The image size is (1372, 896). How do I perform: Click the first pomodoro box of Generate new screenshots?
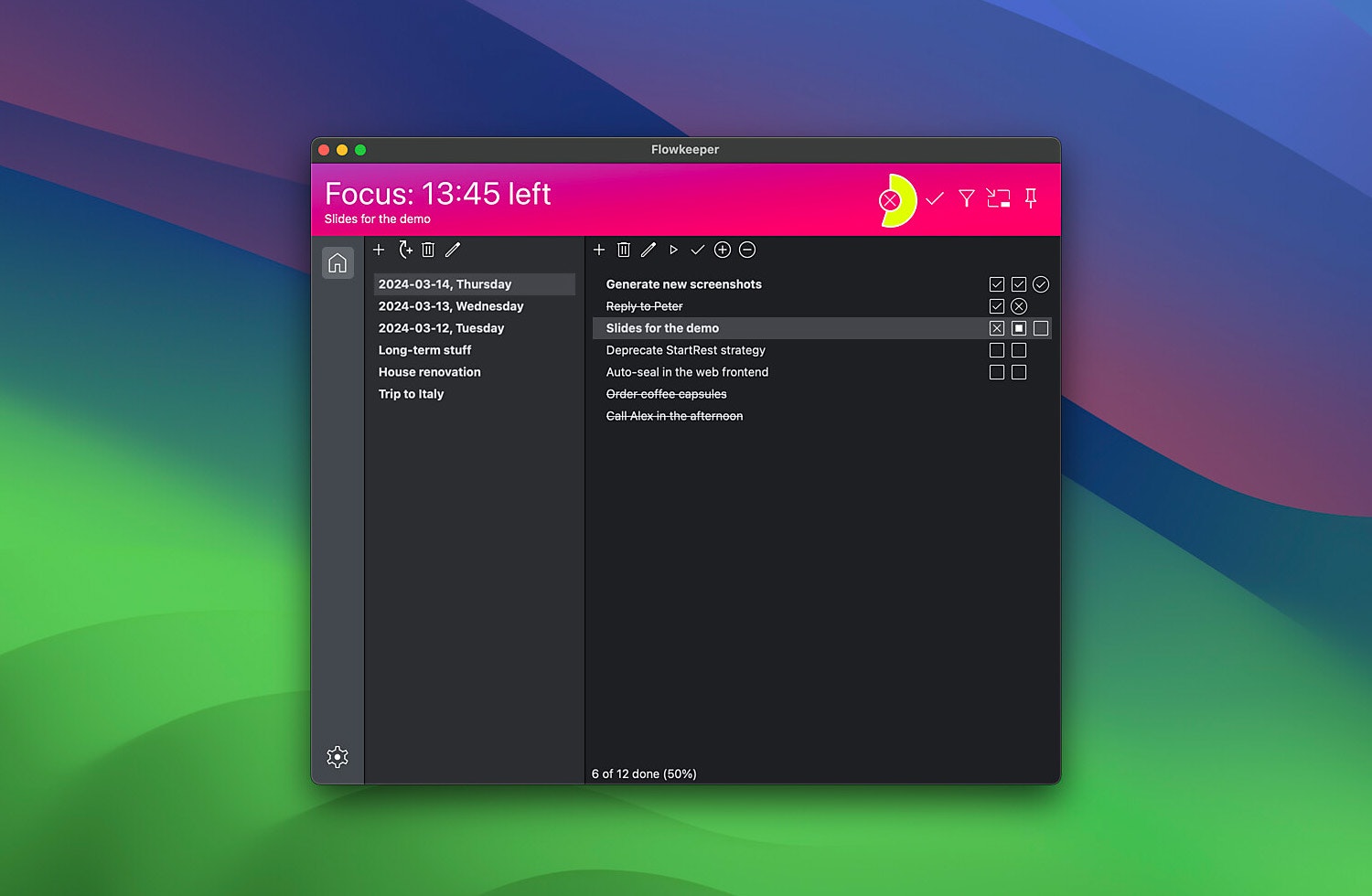tap(997, 284)
